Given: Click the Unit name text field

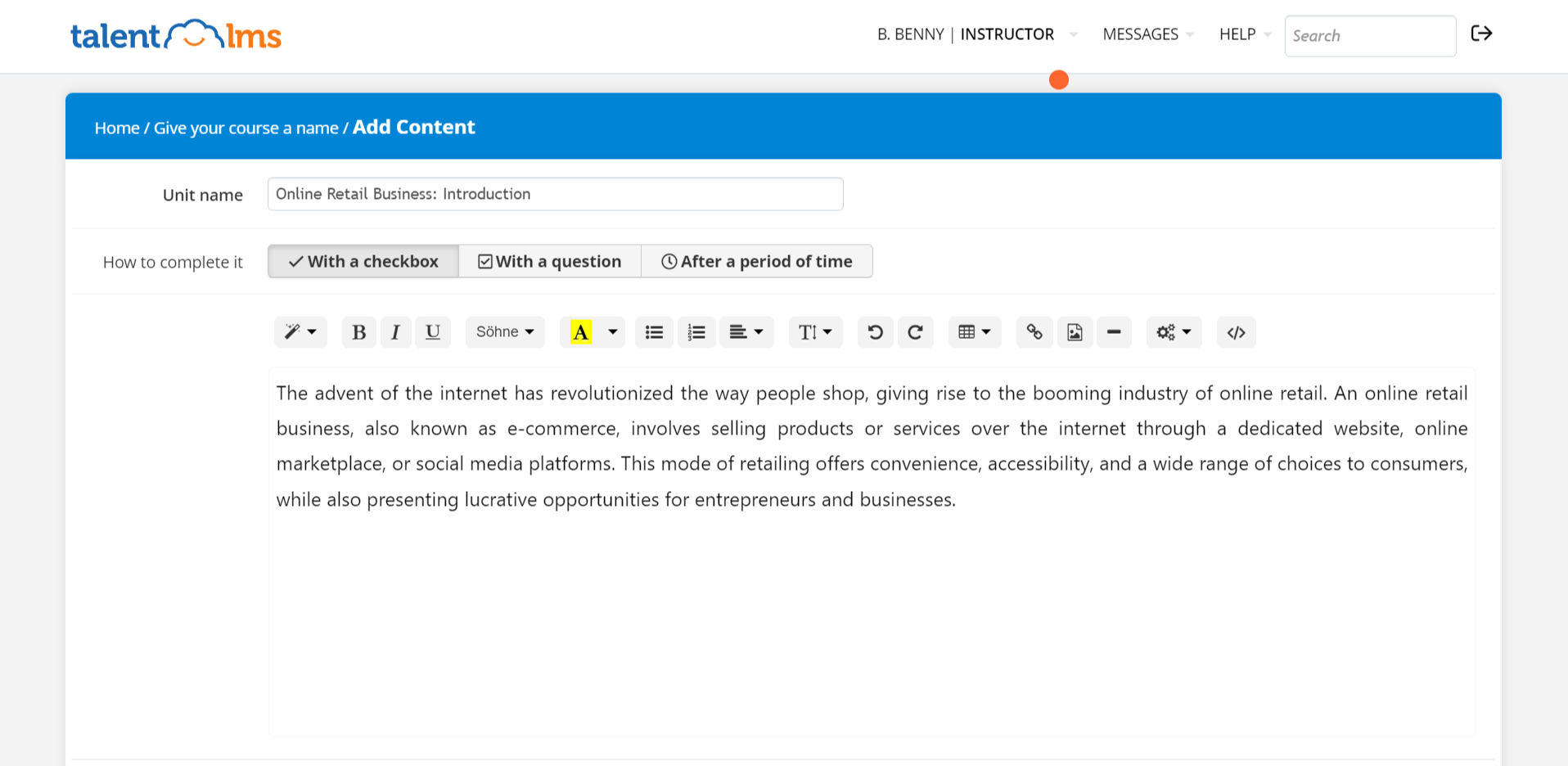Looking at the screenshot, I should (x=555, y=195).
